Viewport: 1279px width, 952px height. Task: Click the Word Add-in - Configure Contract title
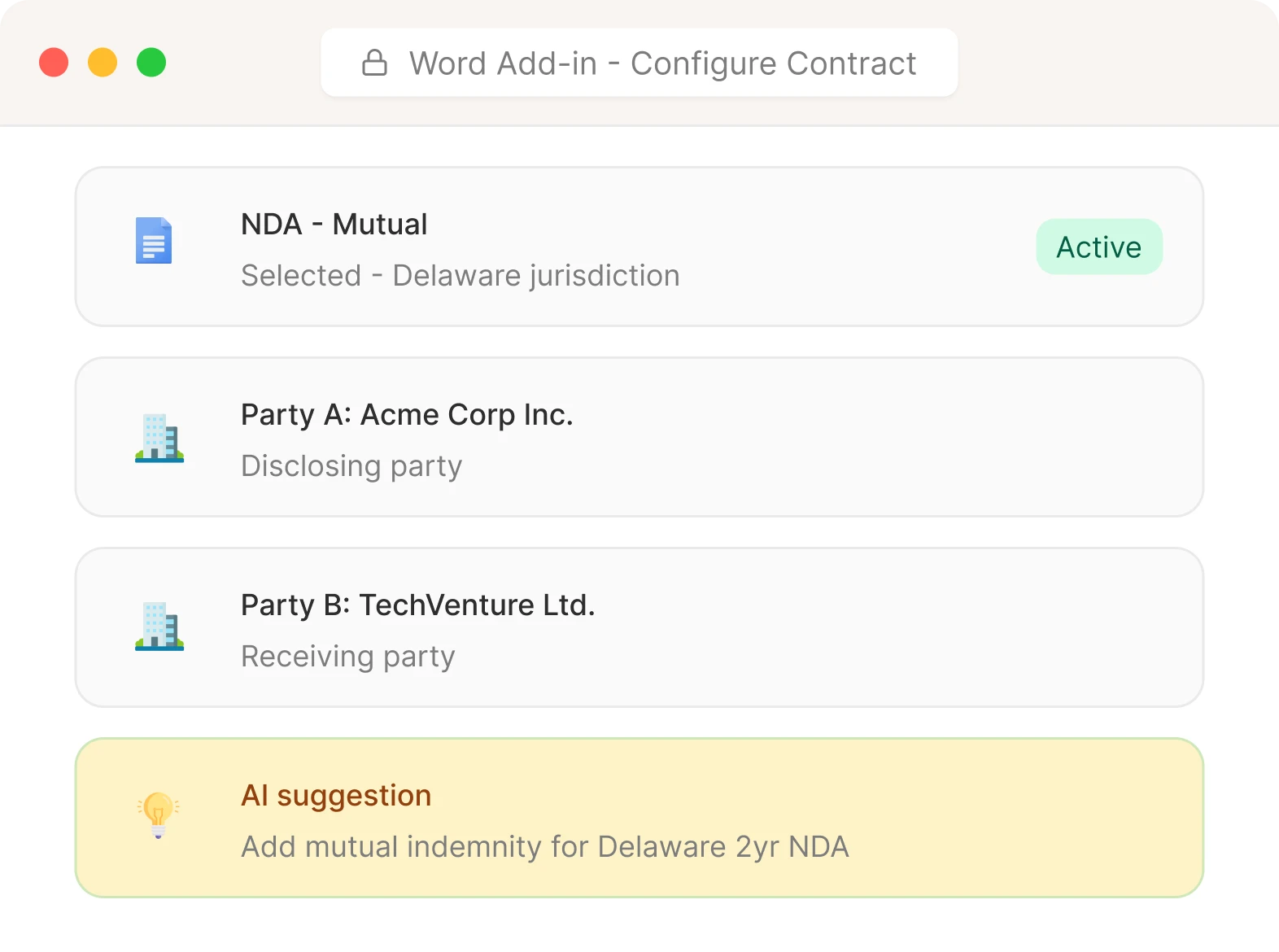(x=664, y=62)
